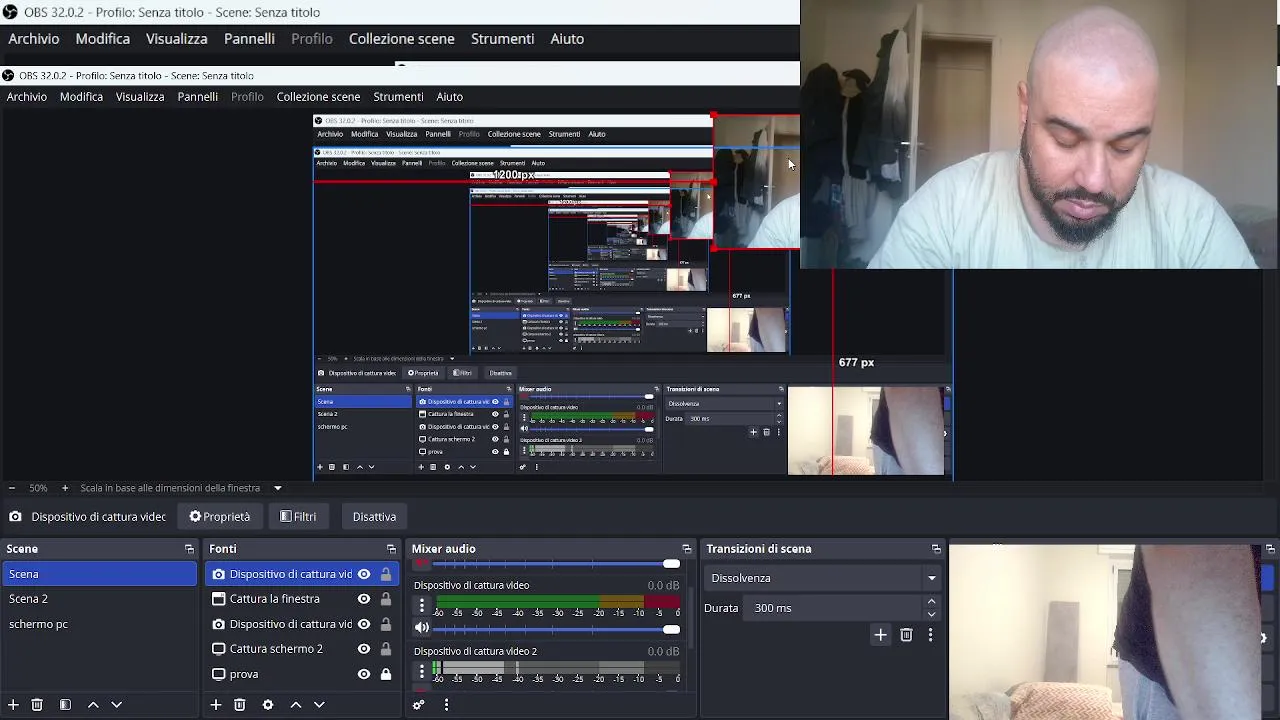Open options dots for Dispositivo di cattura video channel

click(422, 605)
